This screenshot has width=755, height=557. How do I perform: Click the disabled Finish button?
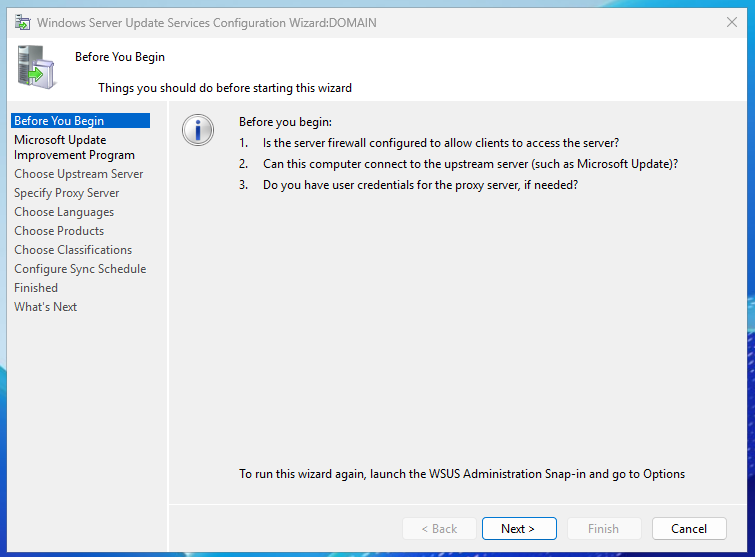click(x=603, y=529)
